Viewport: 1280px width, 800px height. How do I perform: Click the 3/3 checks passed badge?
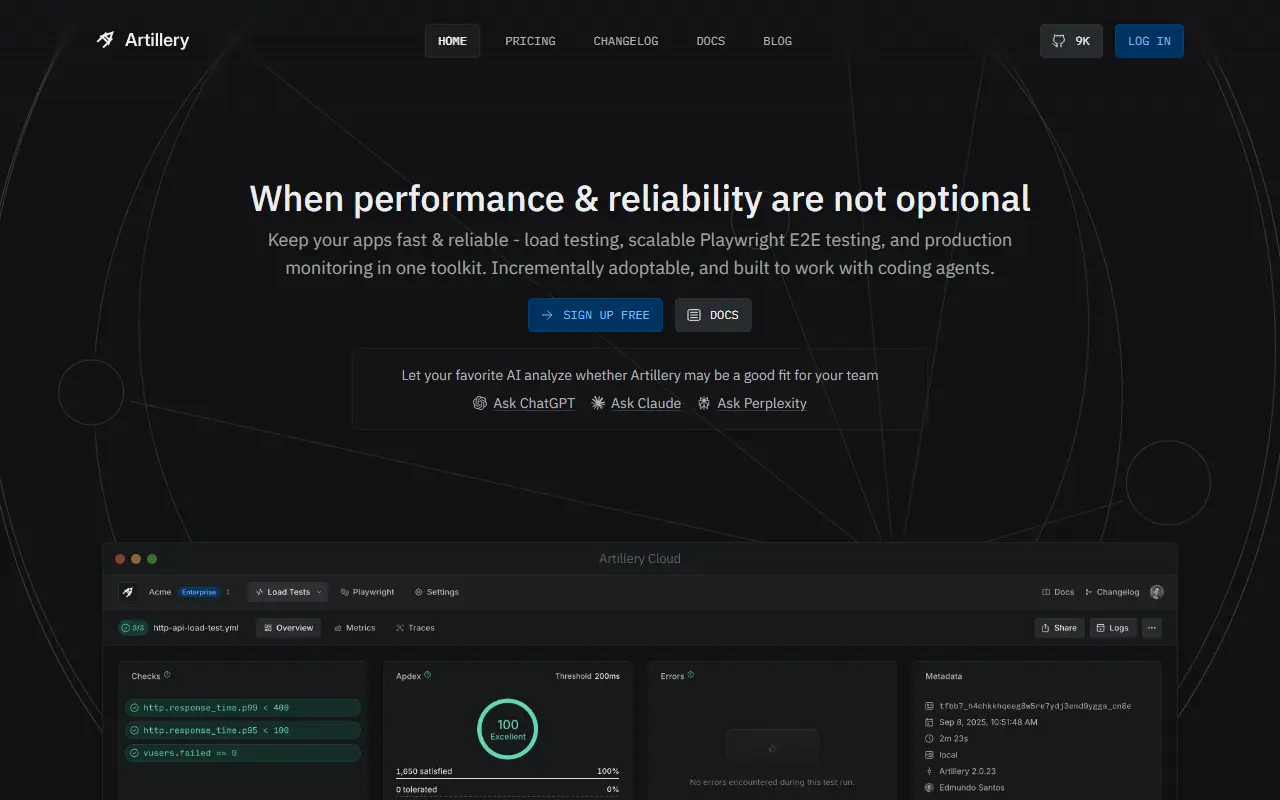[x=132, y=628]
